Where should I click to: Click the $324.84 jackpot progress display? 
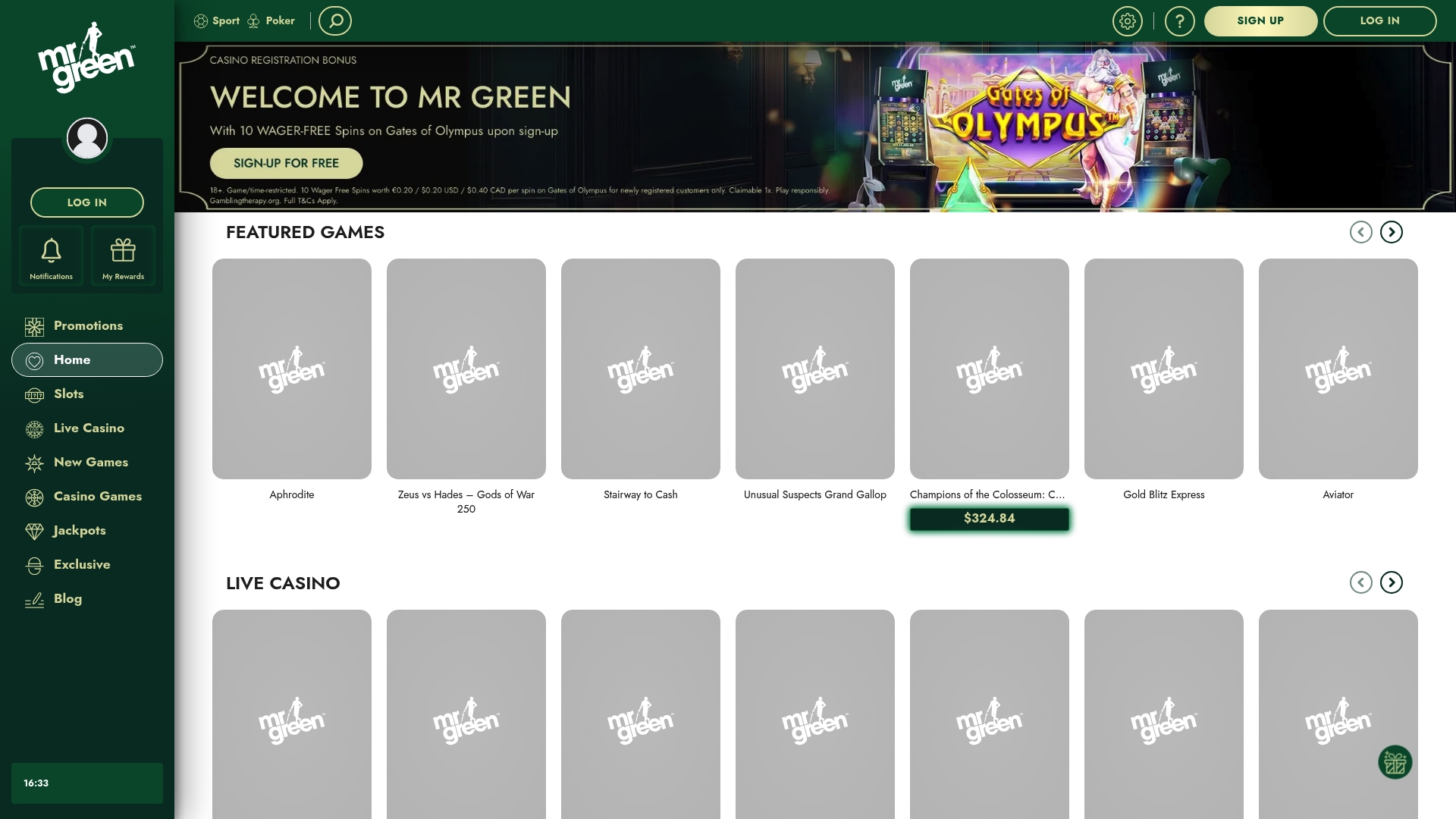[x=989, y=518]
